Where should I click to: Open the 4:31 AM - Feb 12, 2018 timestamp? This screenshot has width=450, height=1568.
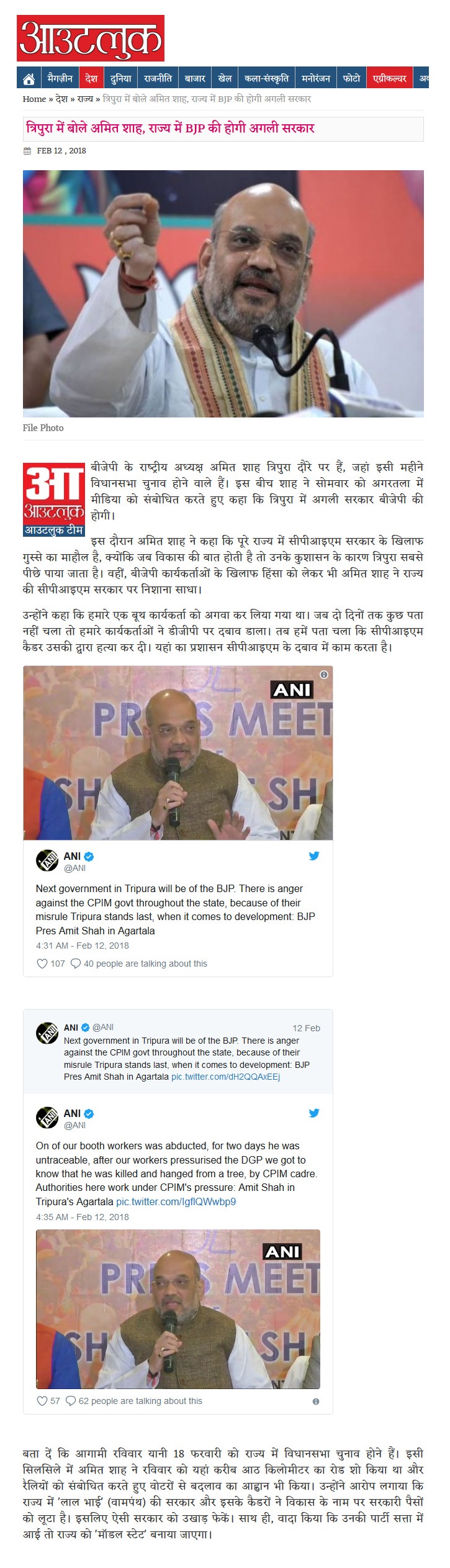83,946
